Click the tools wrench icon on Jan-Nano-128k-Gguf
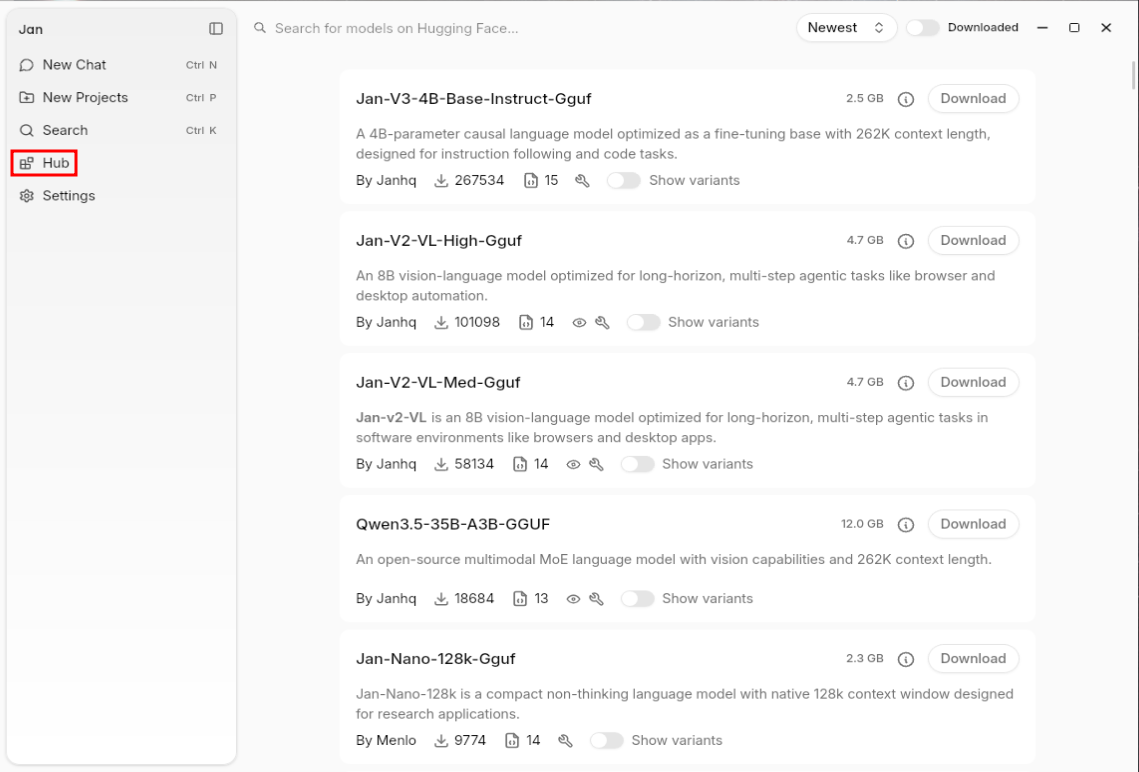1139x772 pixels. (x=565, y=741)
